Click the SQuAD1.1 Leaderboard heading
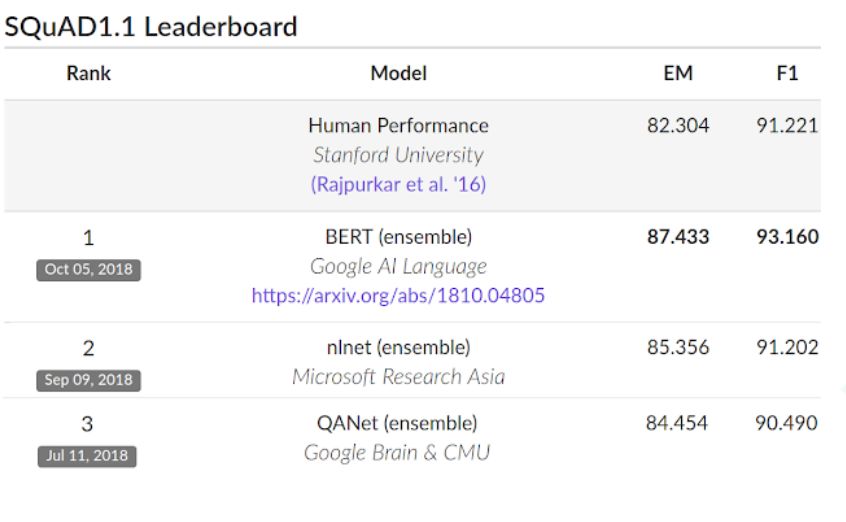 151,27
